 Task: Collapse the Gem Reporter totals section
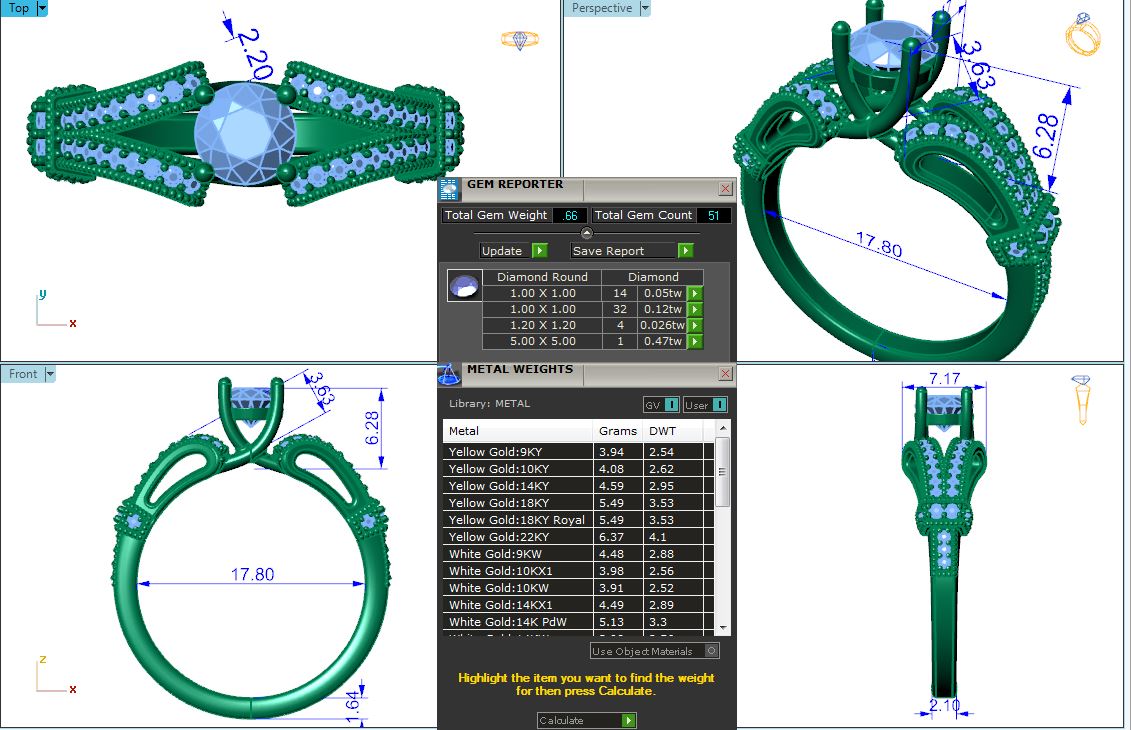587,233
